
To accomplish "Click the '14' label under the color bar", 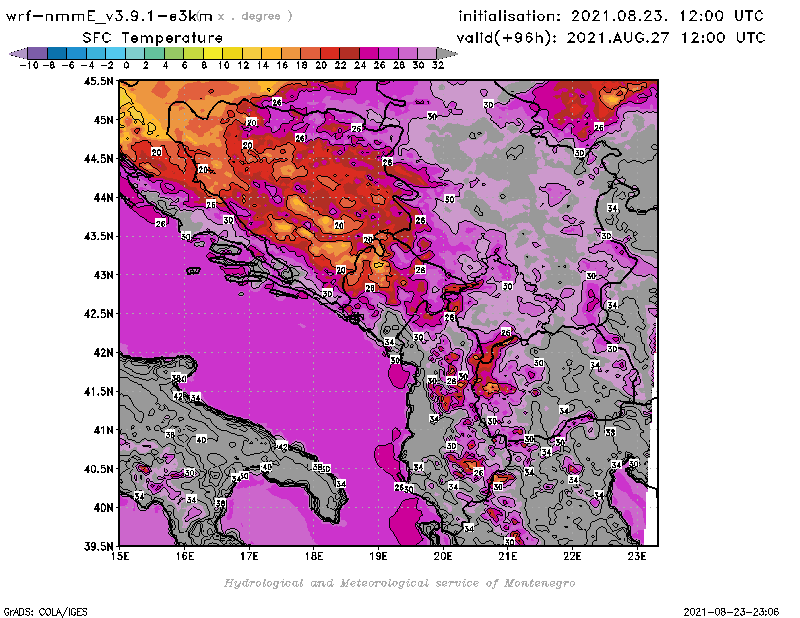I will pos(262,65).
